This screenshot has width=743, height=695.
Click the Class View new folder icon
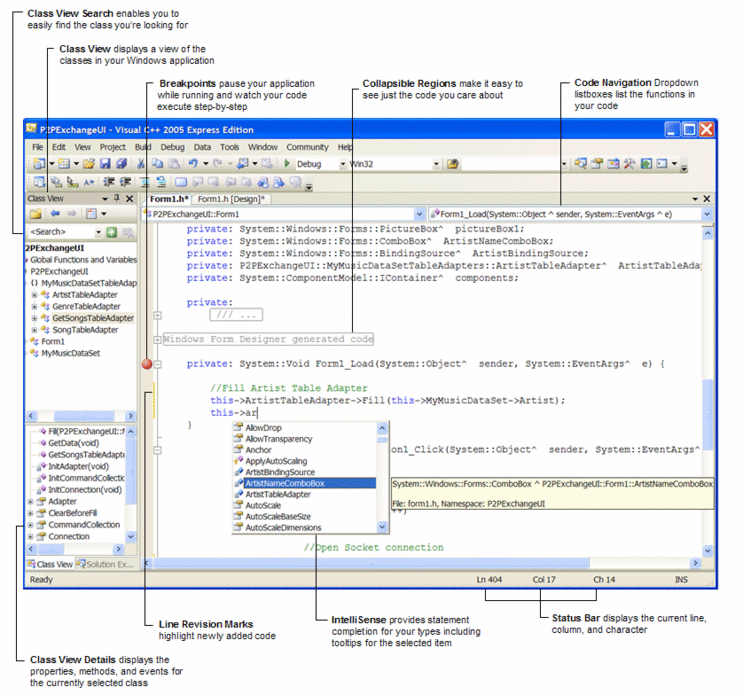point(36,214)
